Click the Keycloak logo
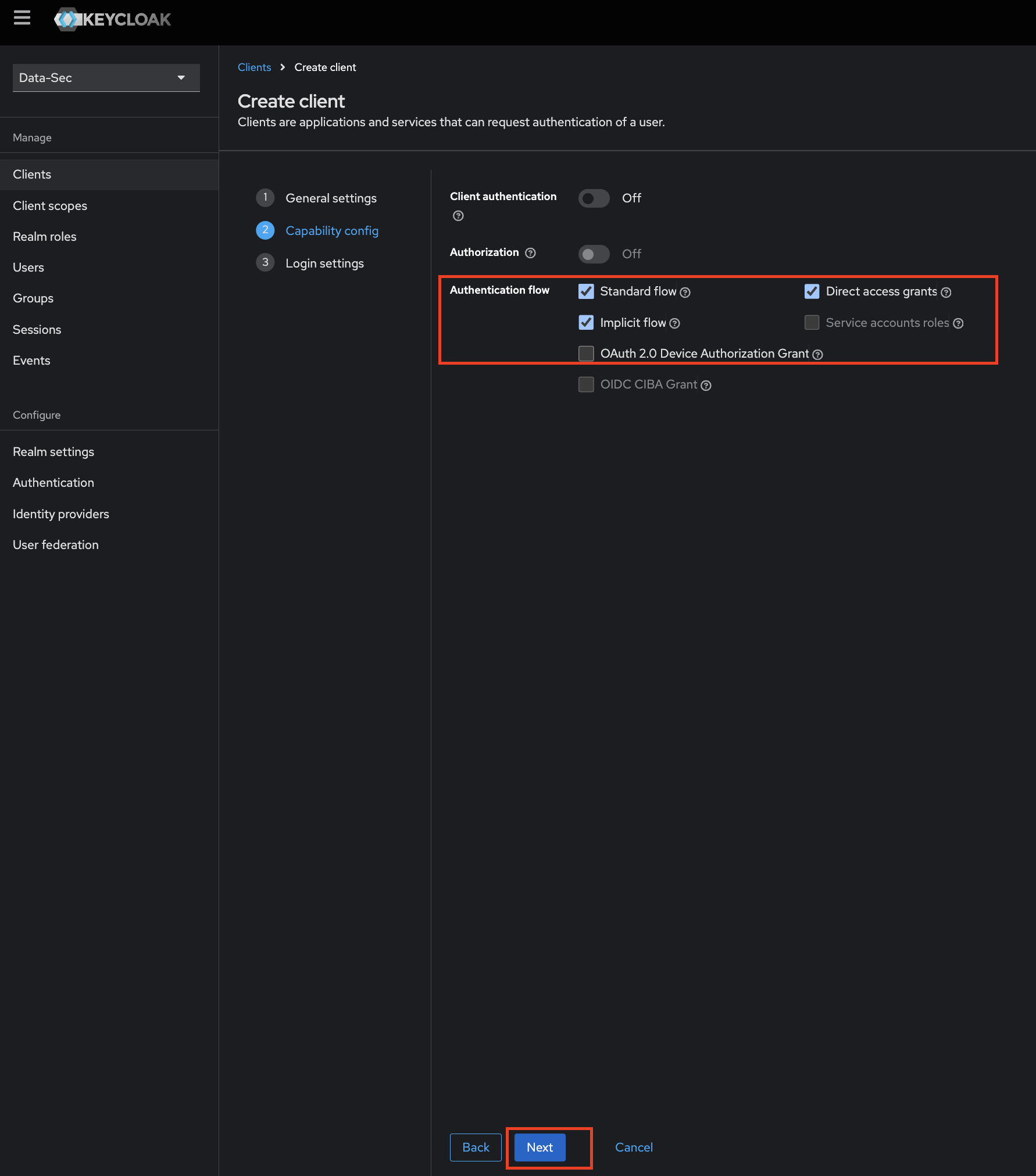This screenshot has height=1176, width=1036. pos(113,19)
